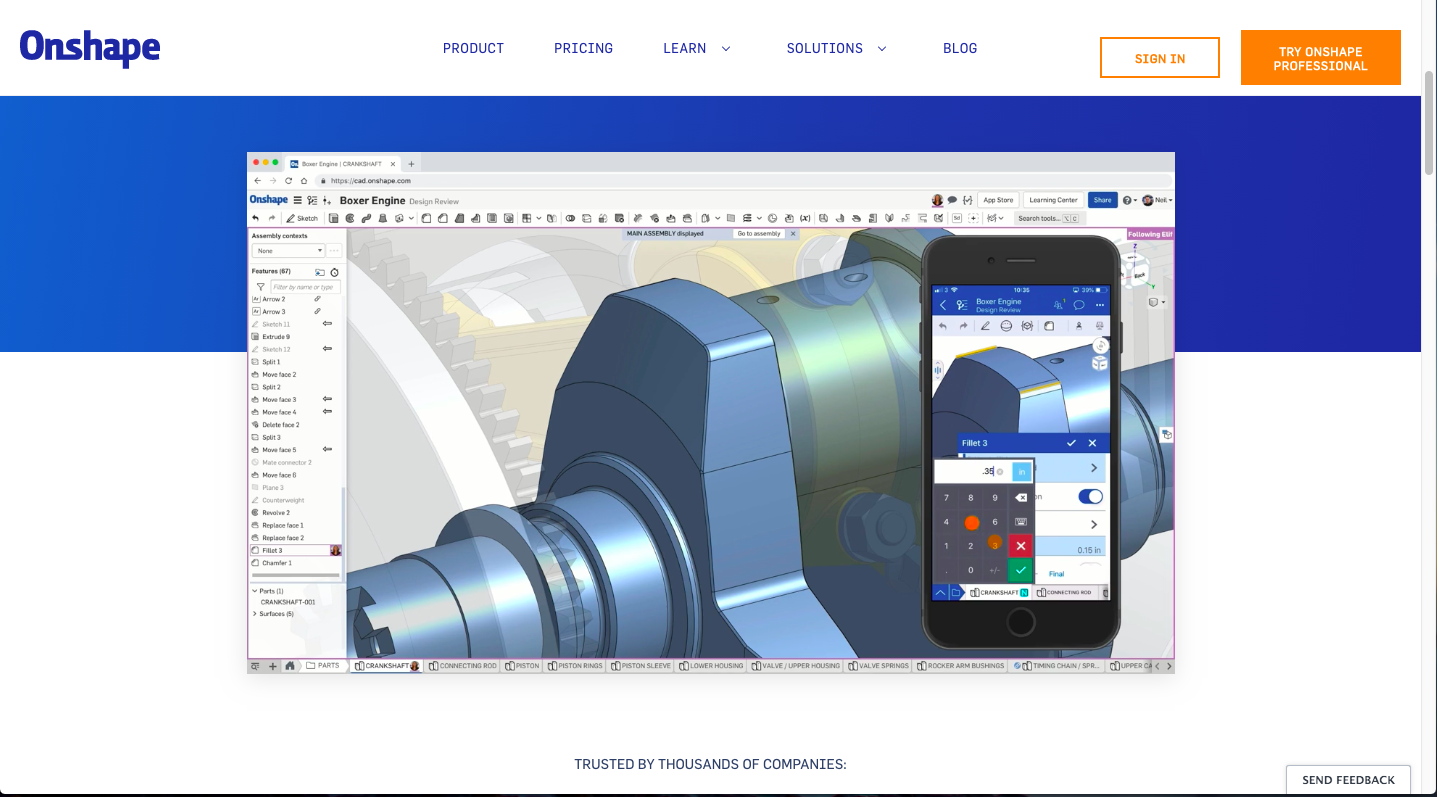Click the App Store button
Screen dimensions: 1437x797
click(998, 200)
